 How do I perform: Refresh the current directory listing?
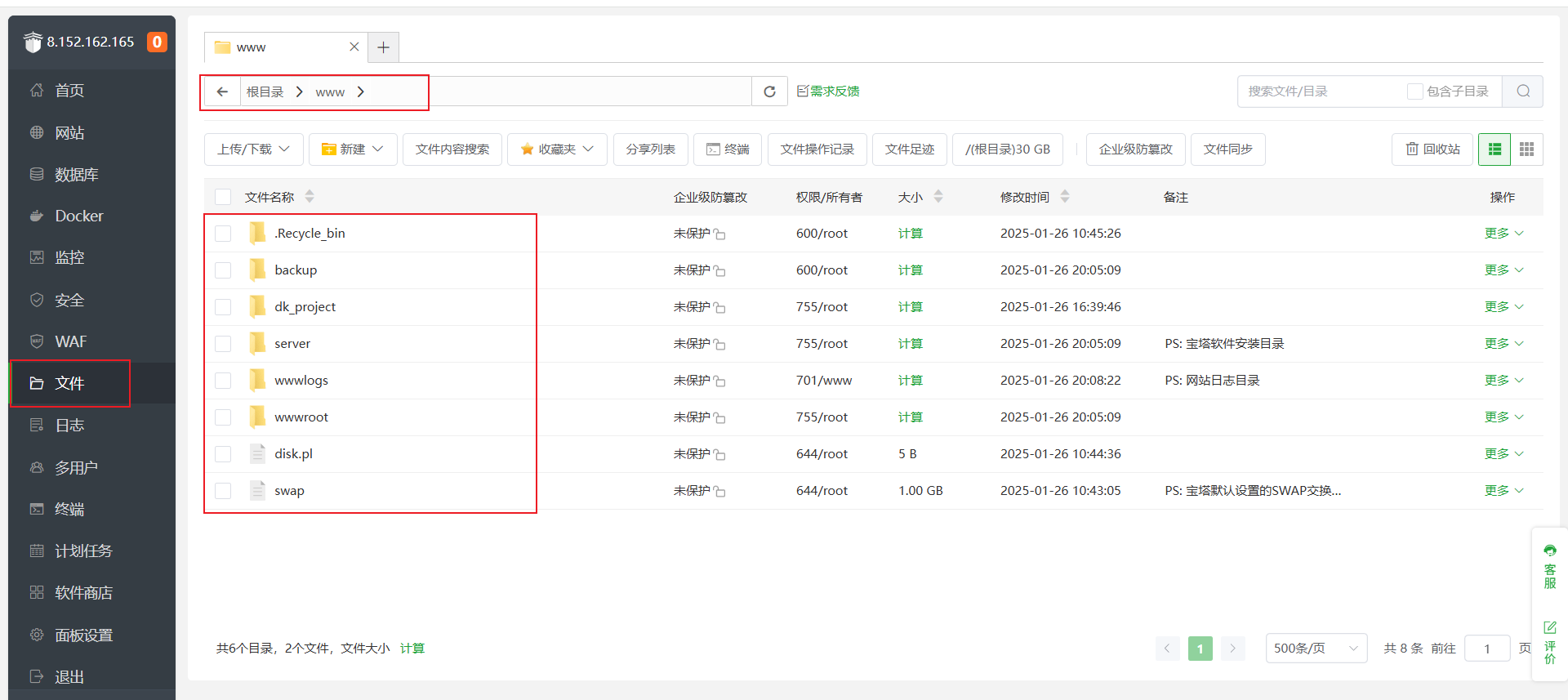click(769, 91)
